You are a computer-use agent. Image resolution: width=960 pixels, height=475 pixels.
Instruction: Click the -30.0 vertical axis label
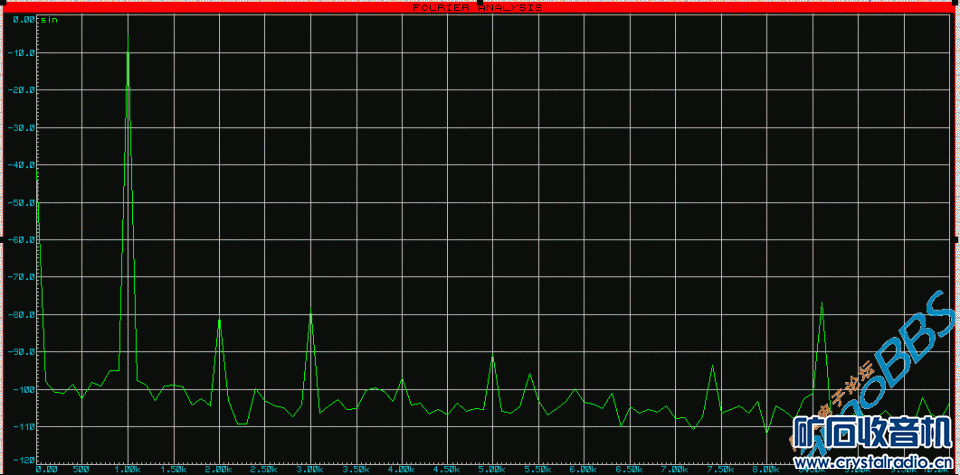[20, 128]
